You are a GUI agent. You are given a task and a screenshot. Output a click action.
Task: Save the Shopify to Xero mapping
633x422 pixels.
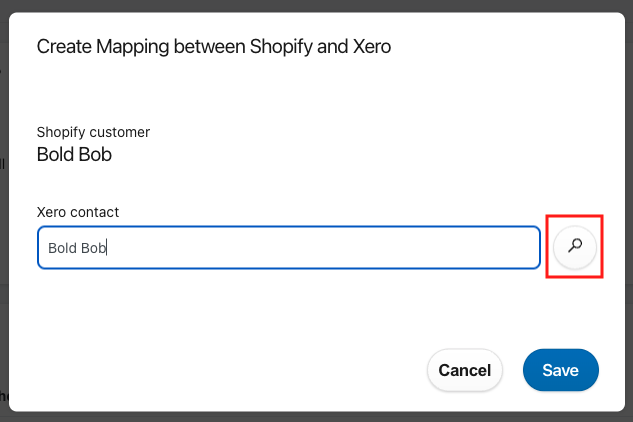click(x=560, y=370)
